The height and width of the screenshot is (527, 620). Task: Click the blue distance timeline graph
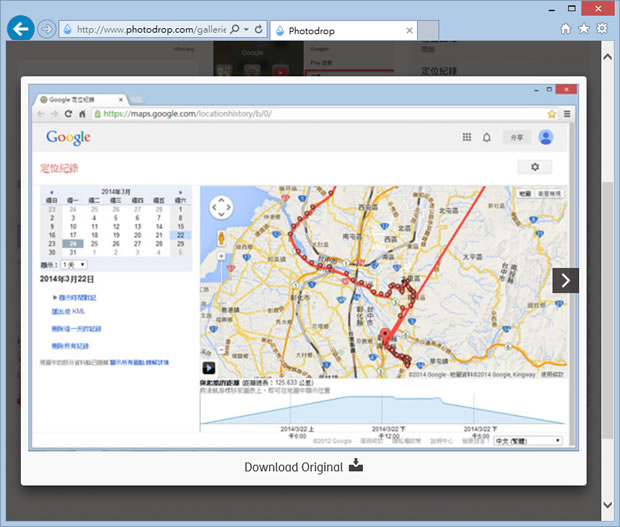[x=382, y=410]
